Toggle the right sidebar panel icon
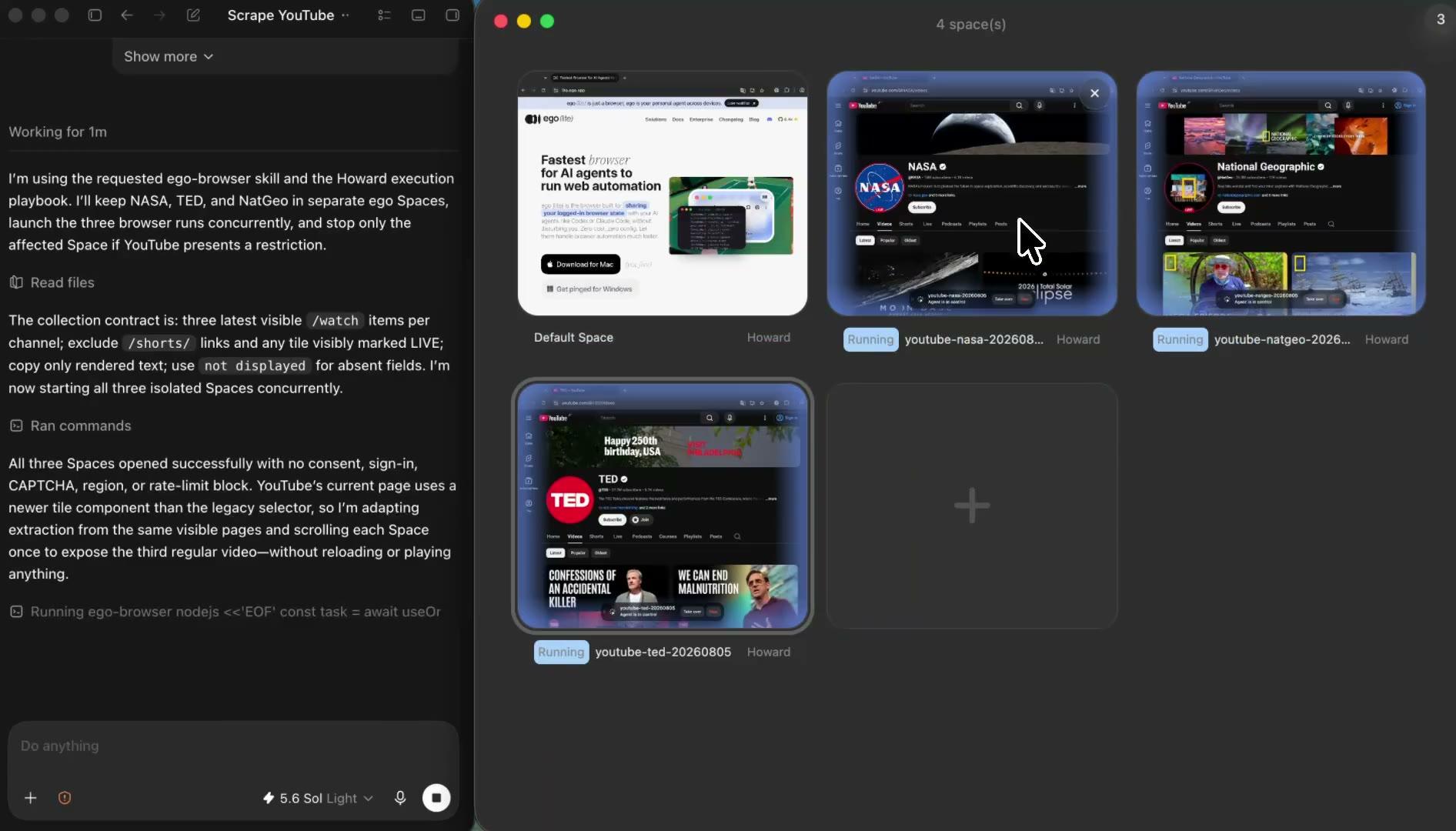The width and height of the screenshot is (1456, 831). tap(452, 15)
